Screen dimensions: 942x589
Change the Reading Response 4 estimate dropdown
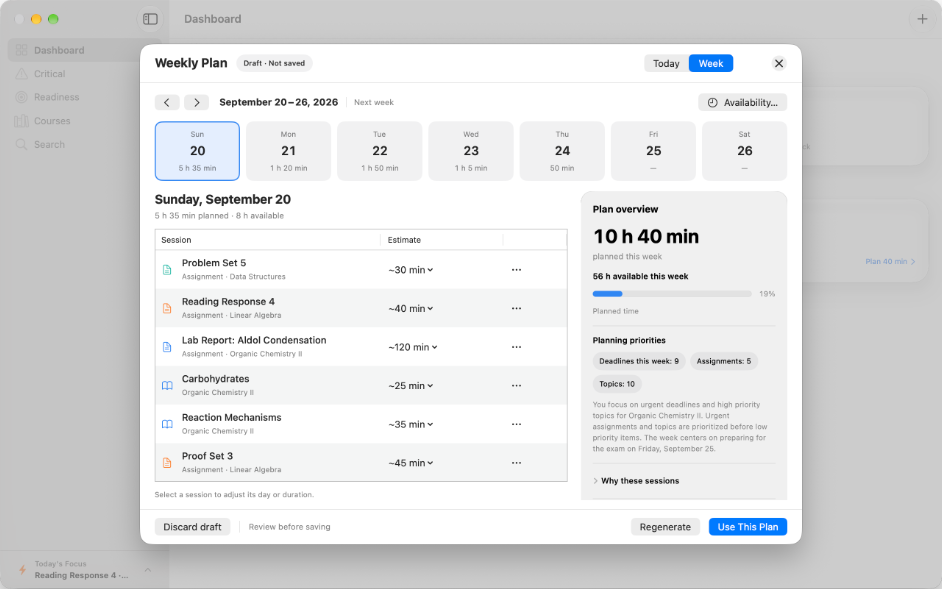(410, 308)
